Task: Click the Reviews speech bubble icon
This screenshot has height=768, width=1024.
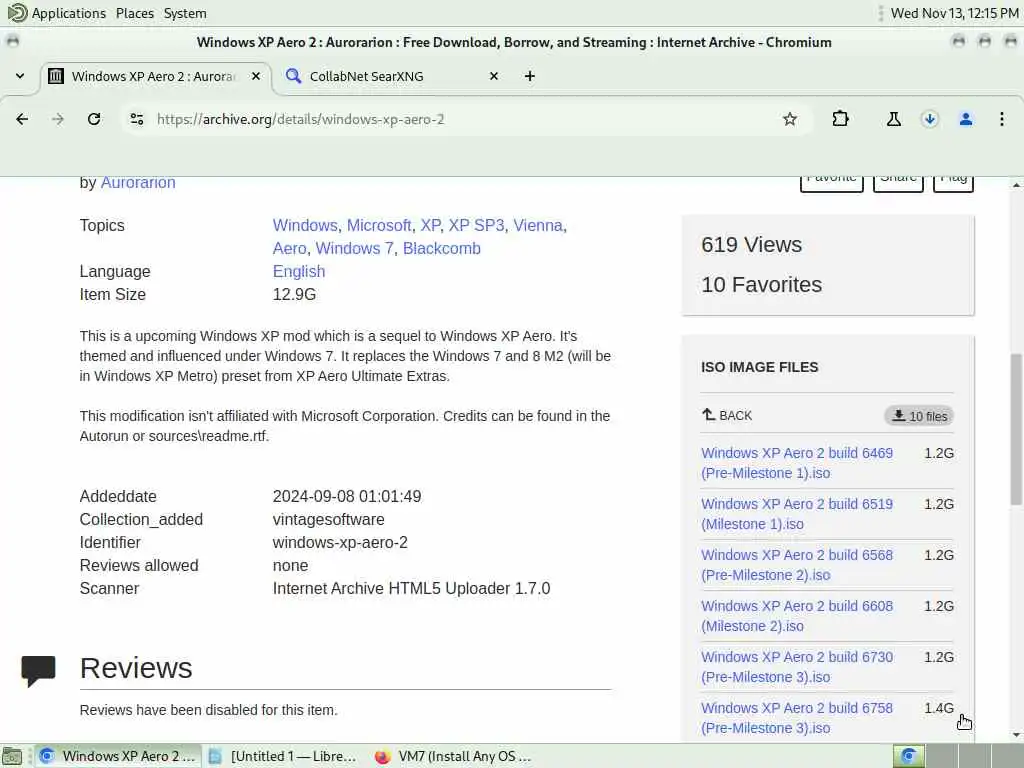Action: coord(39,671)
